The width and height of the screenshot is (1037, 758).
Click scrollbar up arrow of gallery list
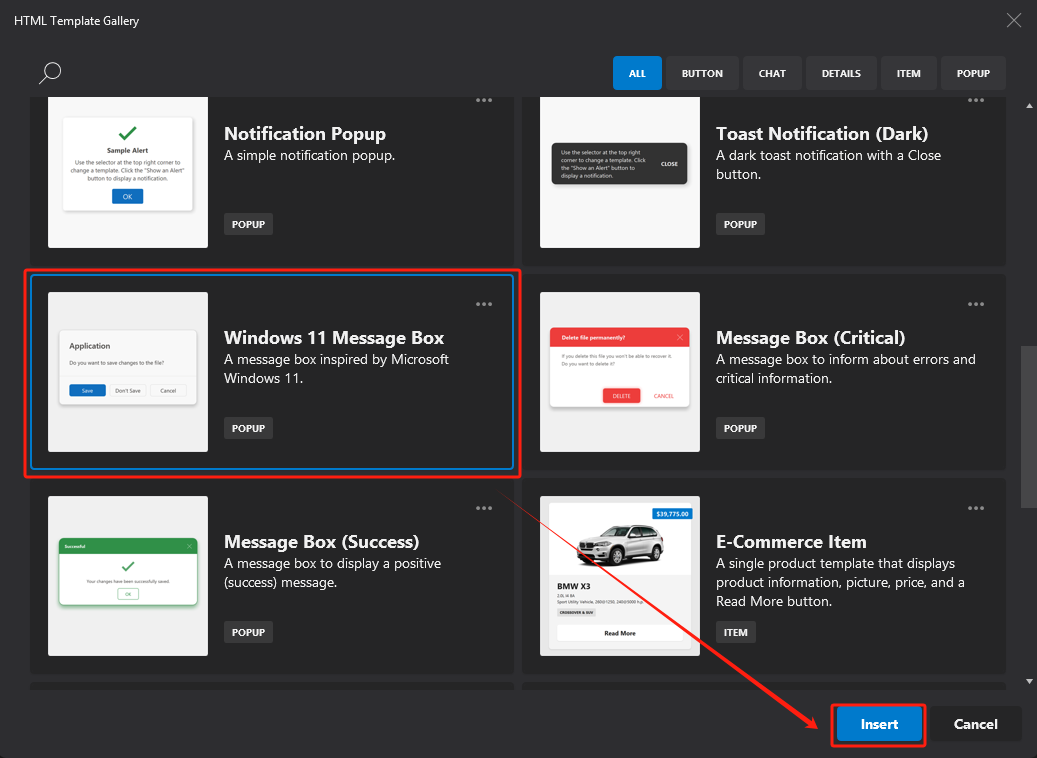point(1029,106)
